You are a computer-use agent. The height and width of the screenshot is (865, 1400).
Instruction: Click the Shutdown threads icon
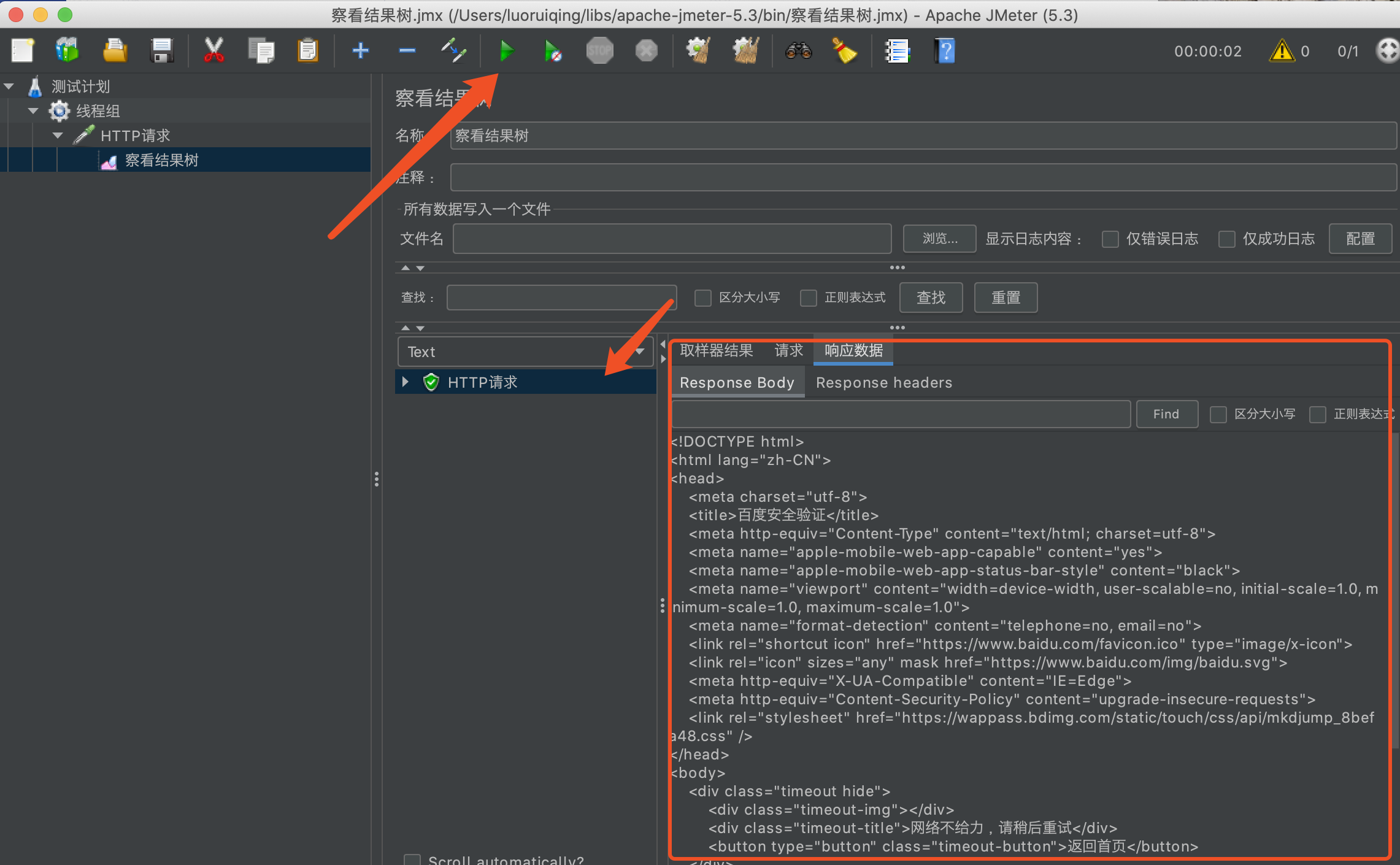coord(646,50)
